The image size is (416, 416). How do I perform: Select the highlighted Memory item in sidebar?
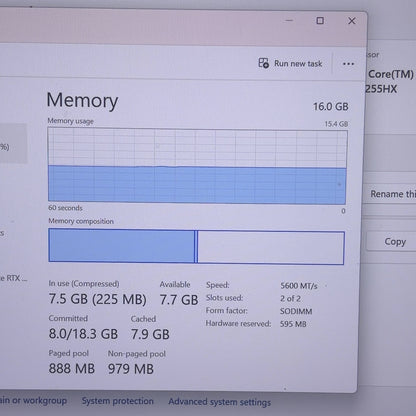tap(13, 143)
